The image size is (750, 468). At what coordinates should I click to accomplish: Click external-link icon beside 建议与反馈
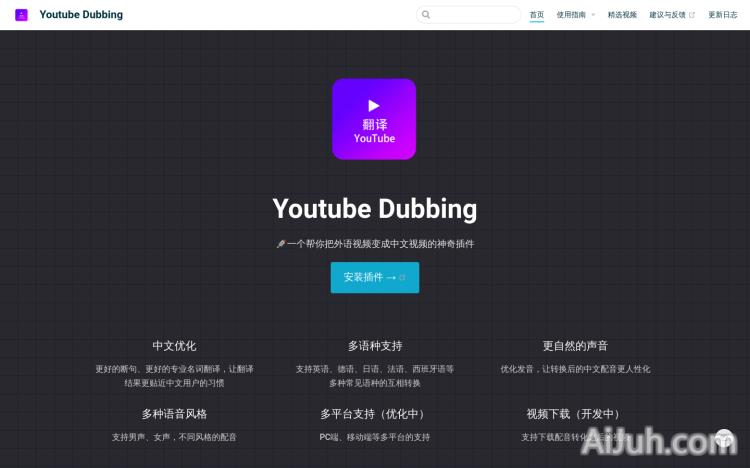(x=692, y=15)
